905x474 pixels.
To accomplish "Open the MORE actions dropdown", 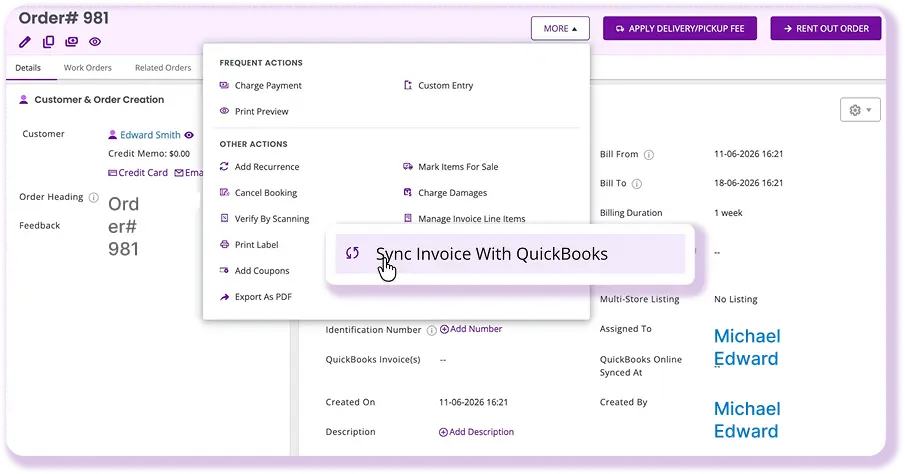I will pyautogui.click(x=560, y=28).
